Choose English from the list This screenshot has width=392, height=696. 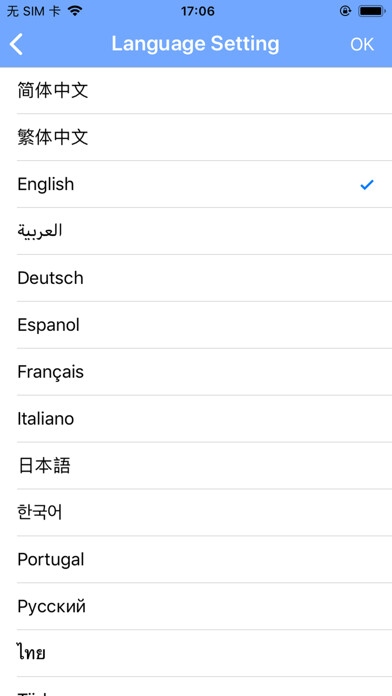point(196,184)
